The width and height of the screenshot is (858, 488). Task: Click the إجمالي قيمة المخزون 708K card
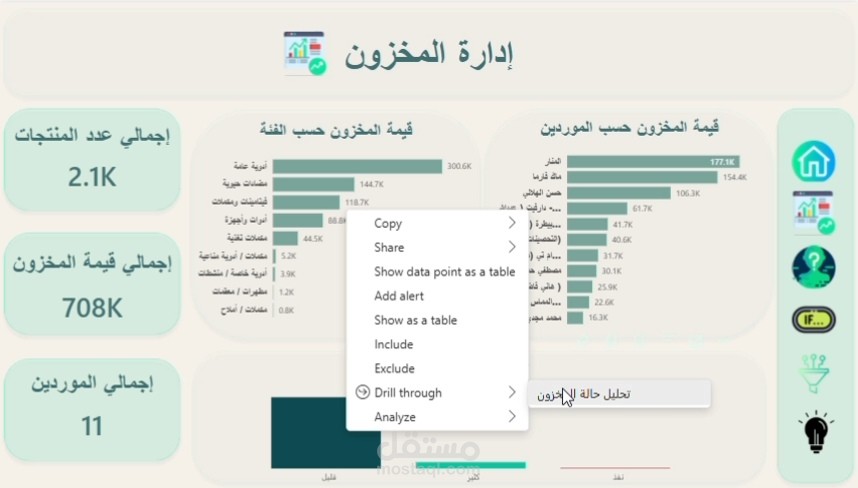(92, 283)
